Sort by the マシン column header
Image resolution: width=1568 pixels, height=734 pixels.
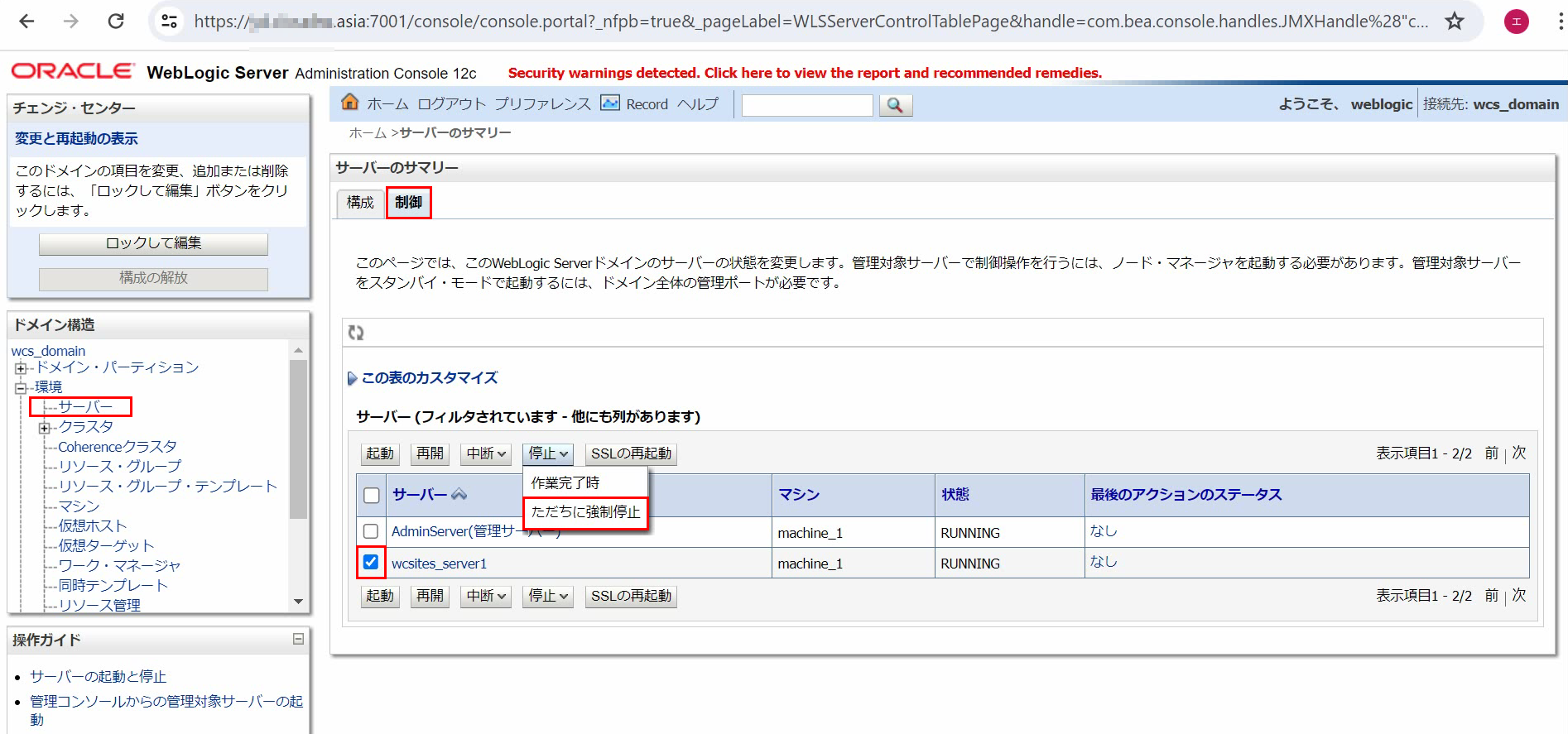[799, 494]
